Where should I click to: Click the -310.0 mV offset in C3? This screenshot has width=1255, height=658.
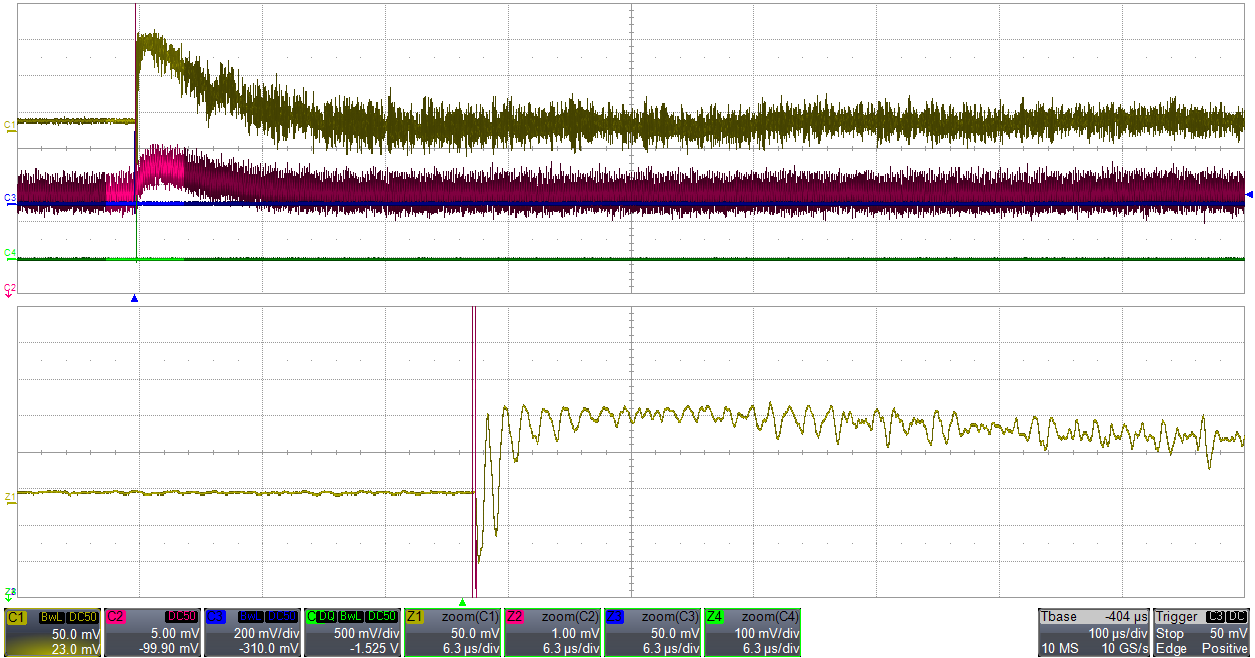click(269, 649)
